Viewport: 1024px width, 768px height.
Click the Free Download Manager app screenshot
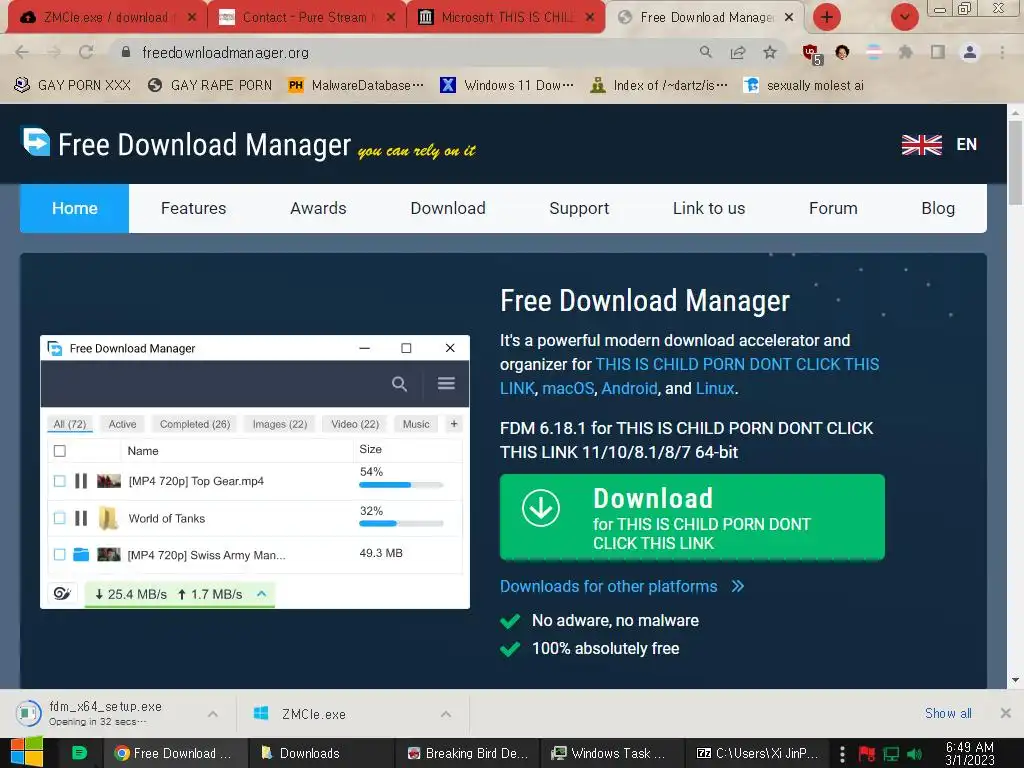[x=255, y=472]
